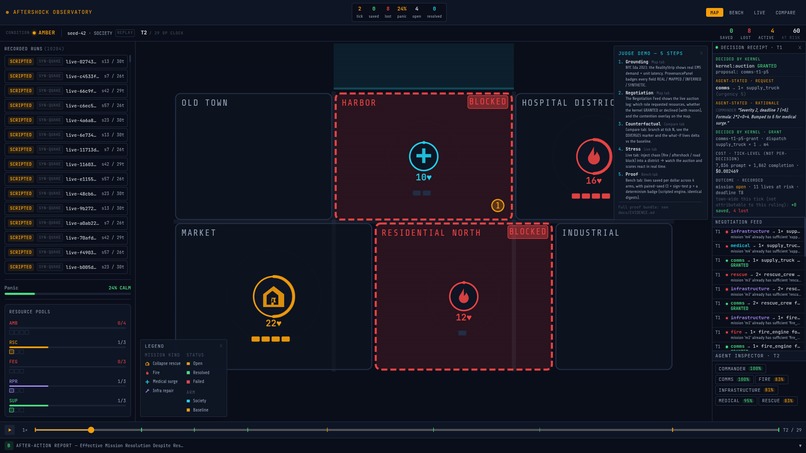Select the Market collapse rescue mission icon
The height and width of the screenshot is (453, 806).
pos(273,297)
